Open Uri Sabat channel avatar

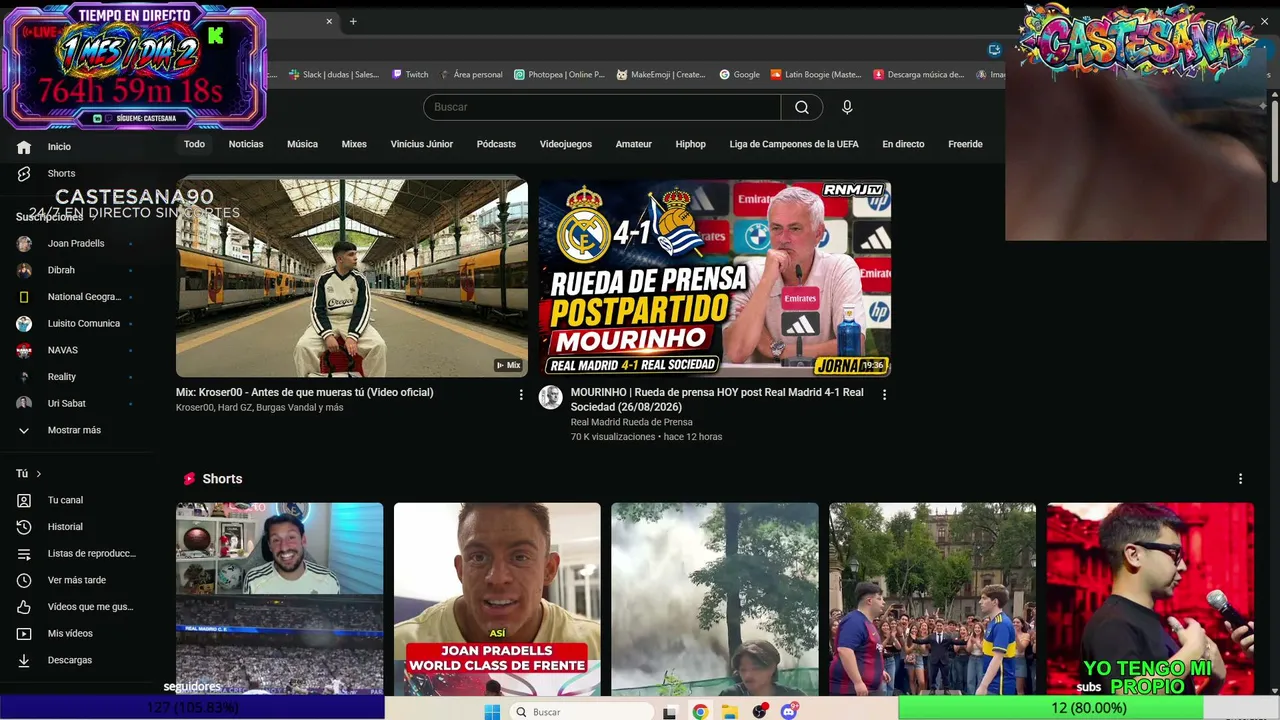(x=24, y=404)
